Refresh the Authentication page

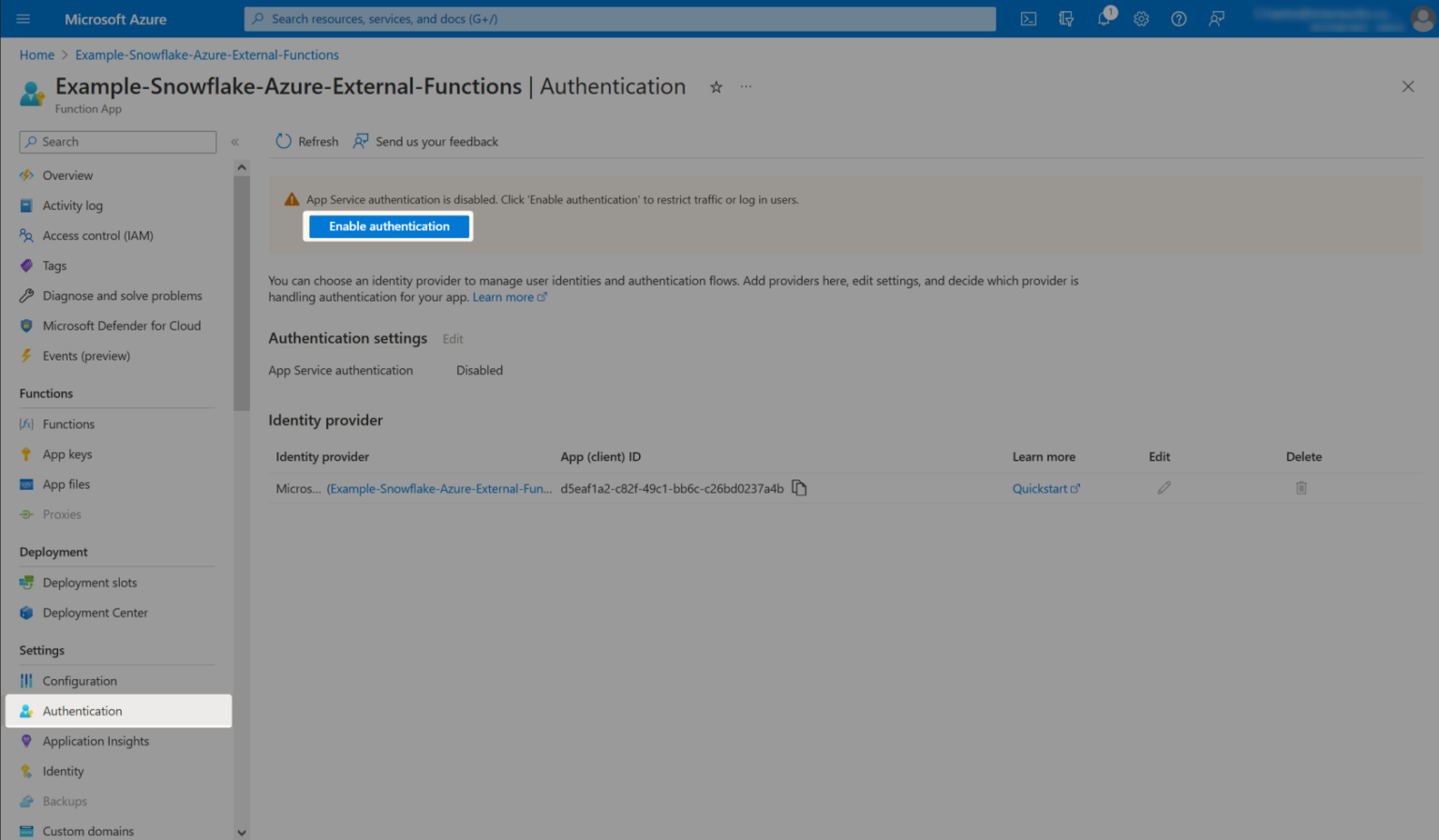click(x=305, y=140)
